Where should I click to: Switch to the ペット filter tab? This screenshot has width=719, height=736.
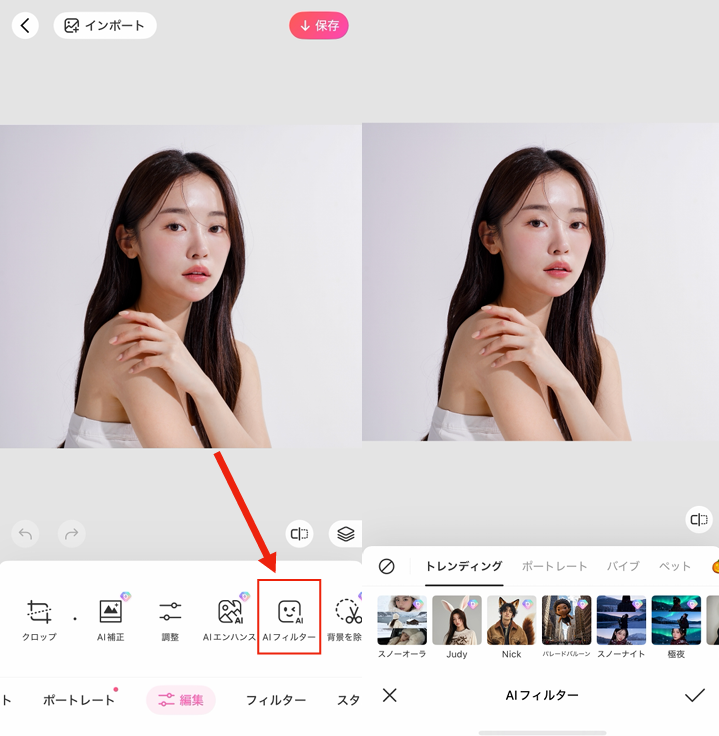click(x=675, y=566)
